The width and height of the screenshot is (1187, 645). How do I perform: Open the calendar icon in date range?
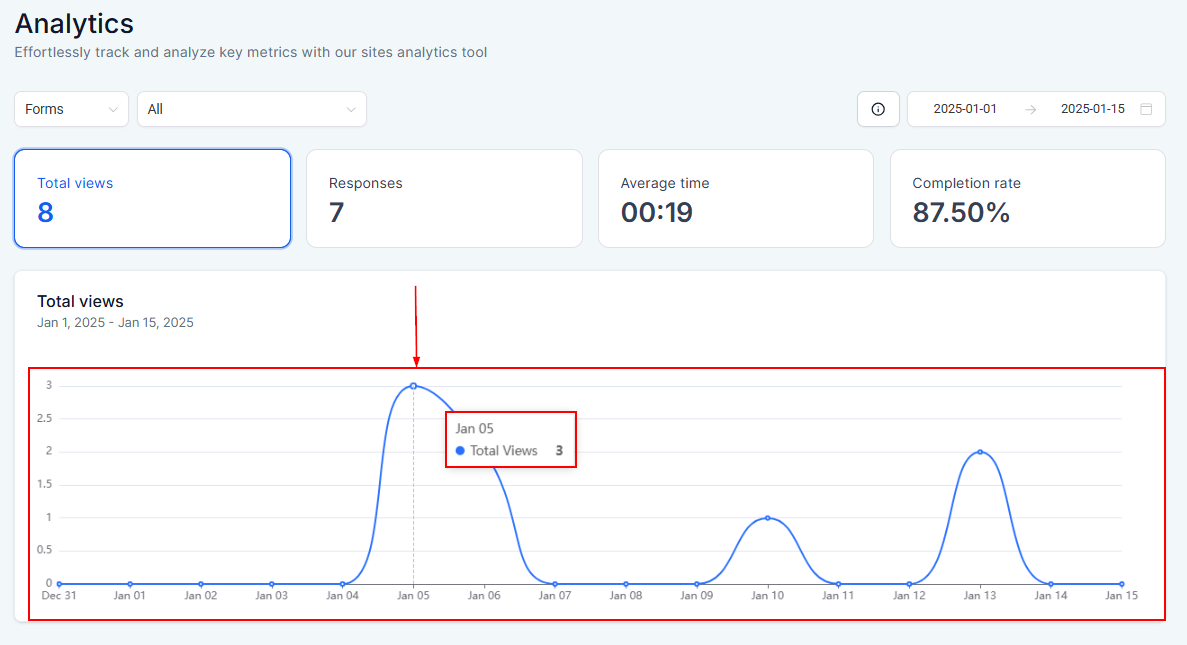tap(1146, 109)
